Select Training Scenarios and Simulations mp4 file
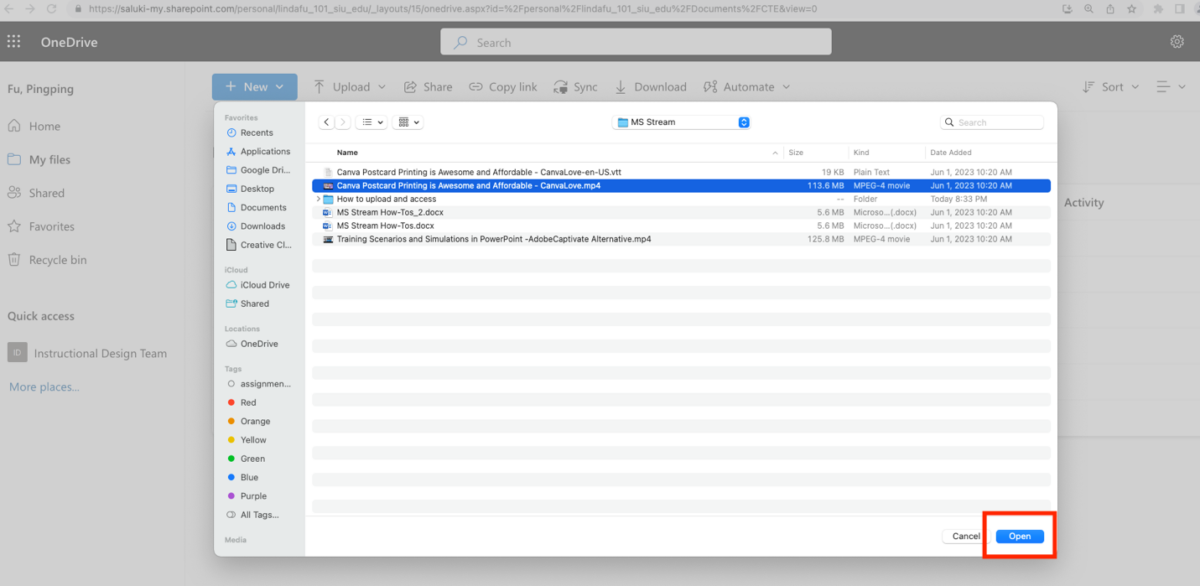1200x586 pixels. (681, 239)
